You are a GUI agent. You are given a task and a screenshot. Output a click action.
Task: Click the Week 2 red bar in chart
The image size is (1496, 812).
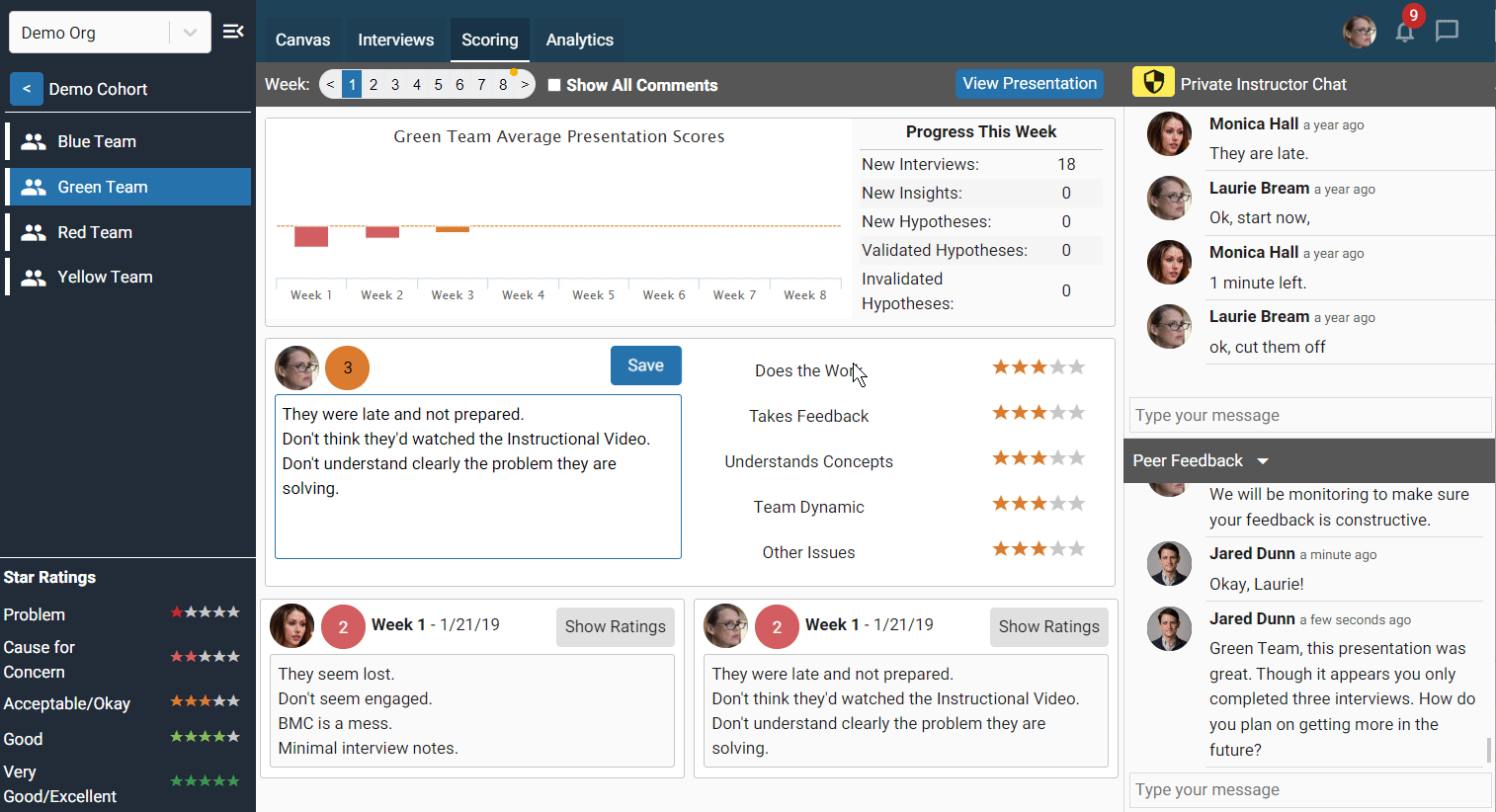click(x=382, y=232)
